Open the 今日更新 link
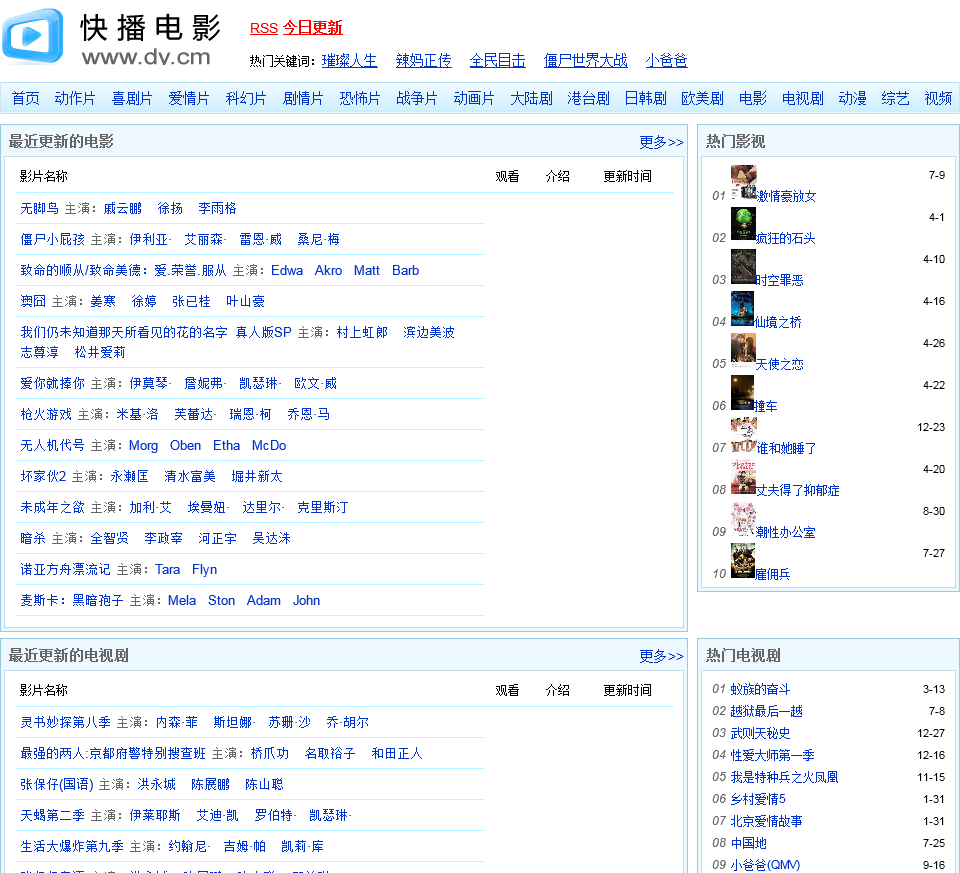 pos(312,28)
